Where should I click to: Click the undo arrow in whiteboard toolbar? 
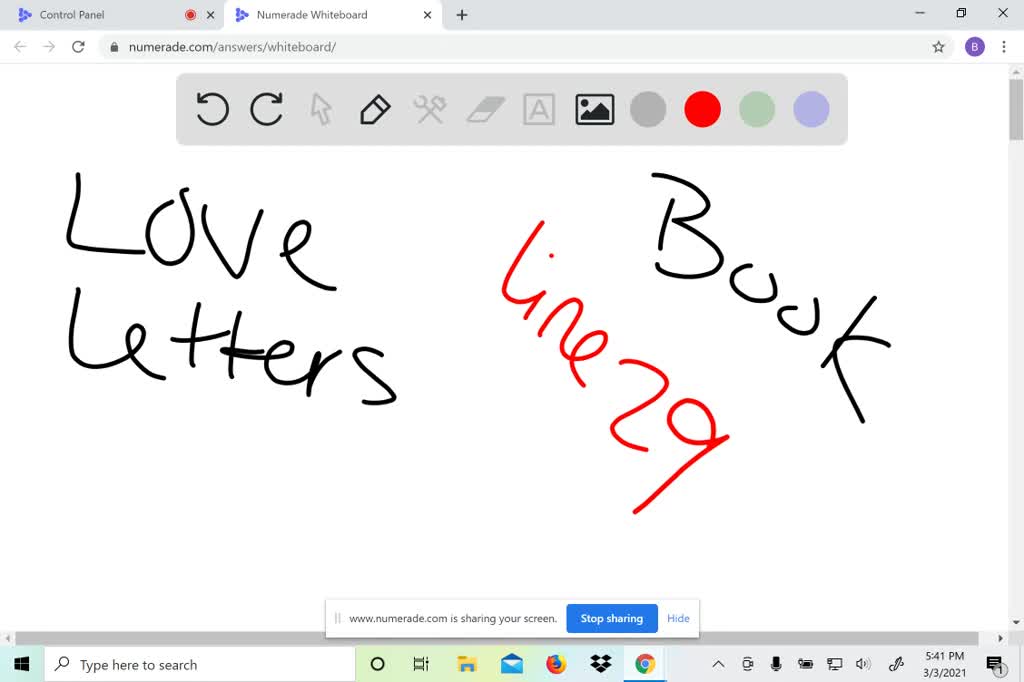click(x=212, y=109)
